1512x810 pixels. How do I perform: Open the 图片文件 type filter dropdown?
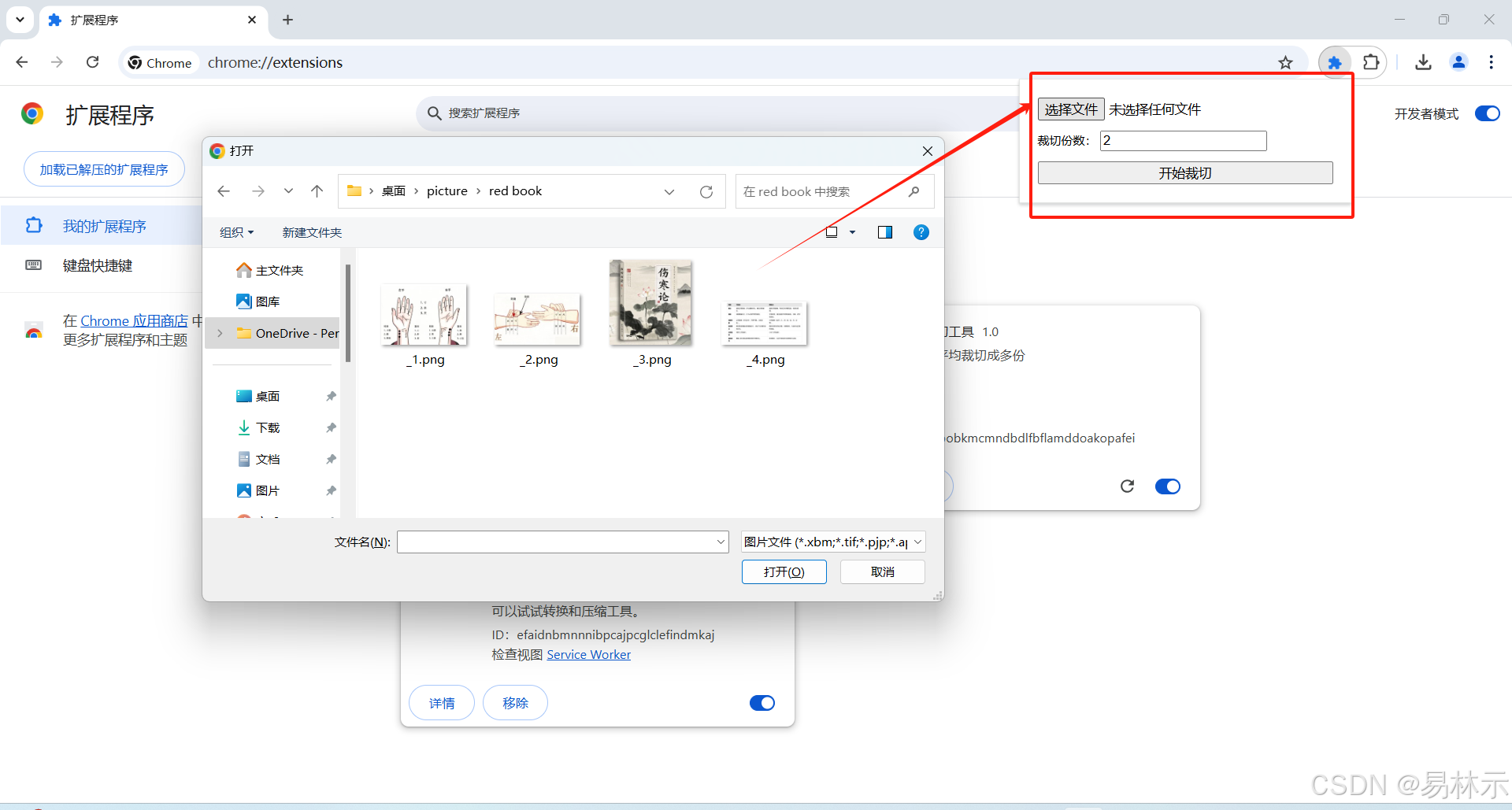tap(833, 542)
